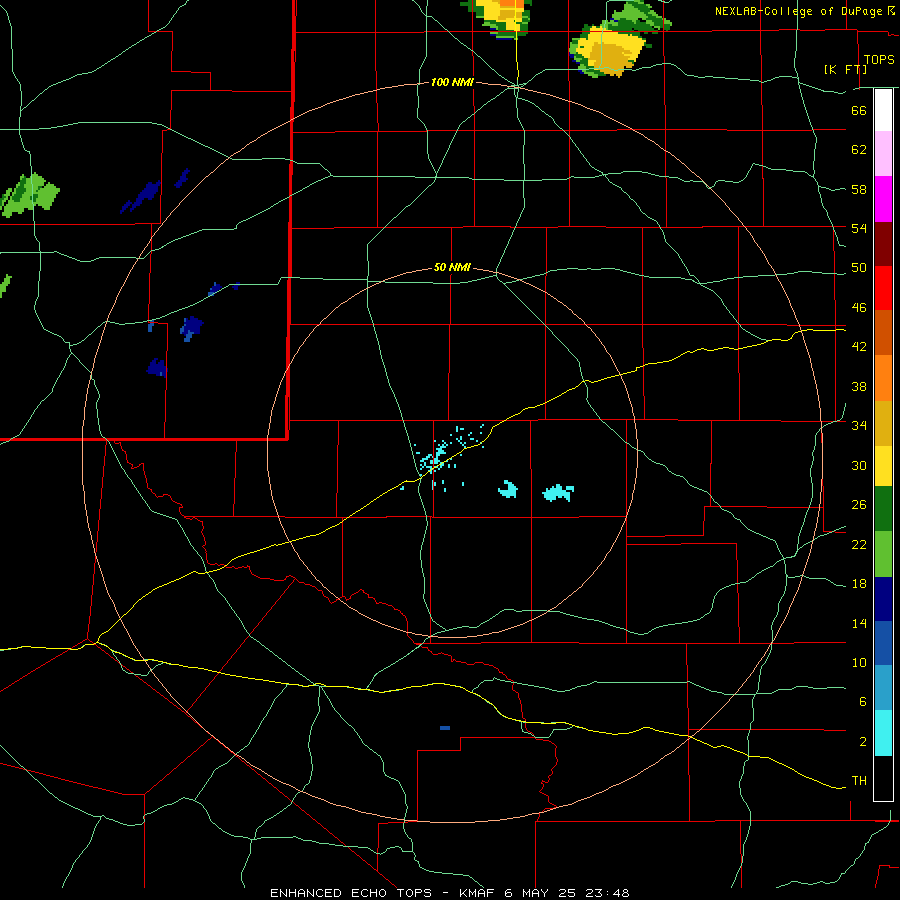900x900 pixels.
Task: Click legend value '38'
Action: coord(859,386)
